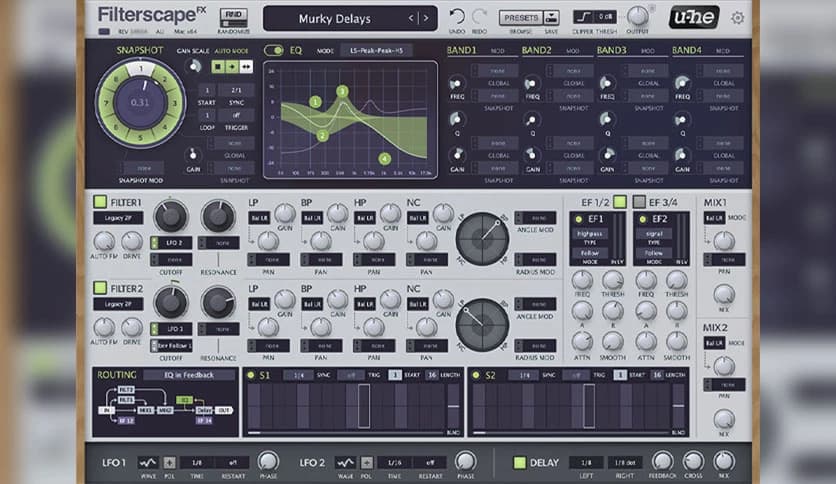The height and width of the screenshot is (484, 836).
Task: Open settings via the gear icon
Action: [x=737, y=18]
